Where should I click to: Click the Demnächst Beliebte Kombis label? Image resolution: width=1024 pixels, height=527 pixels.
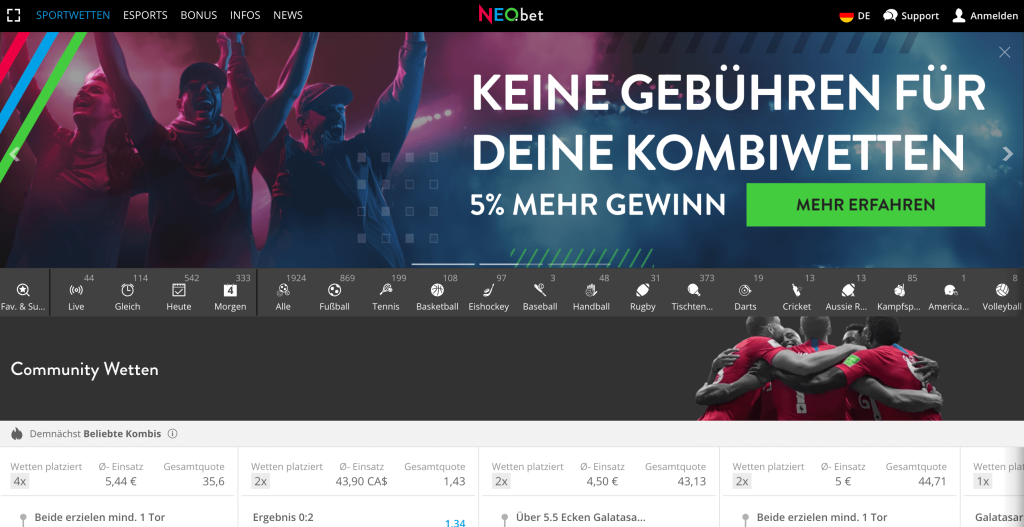[x=95, y=434]
